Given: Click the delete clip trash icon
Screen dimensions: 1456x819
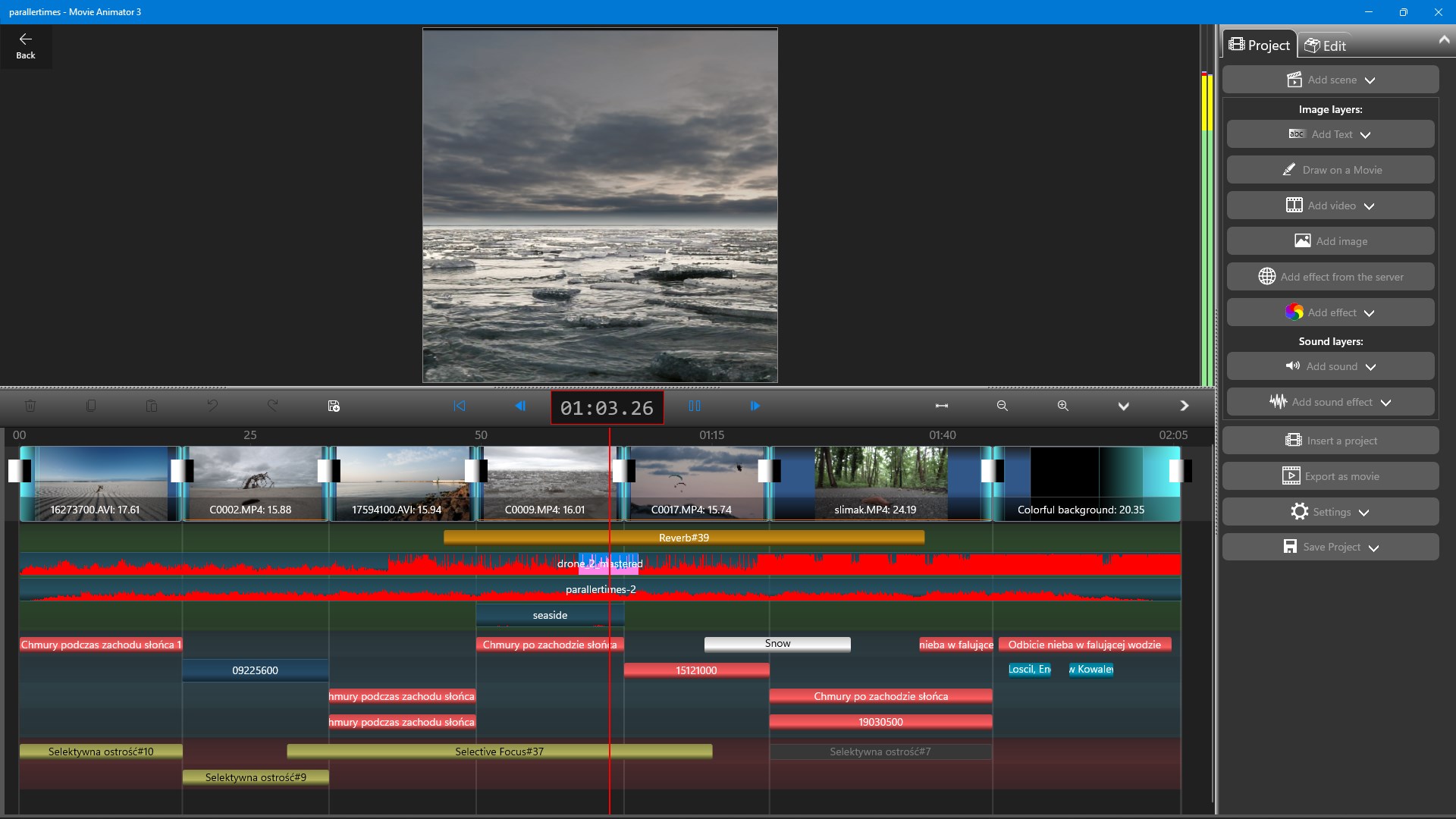Looking at the screenshot, I should coord(30,406).
